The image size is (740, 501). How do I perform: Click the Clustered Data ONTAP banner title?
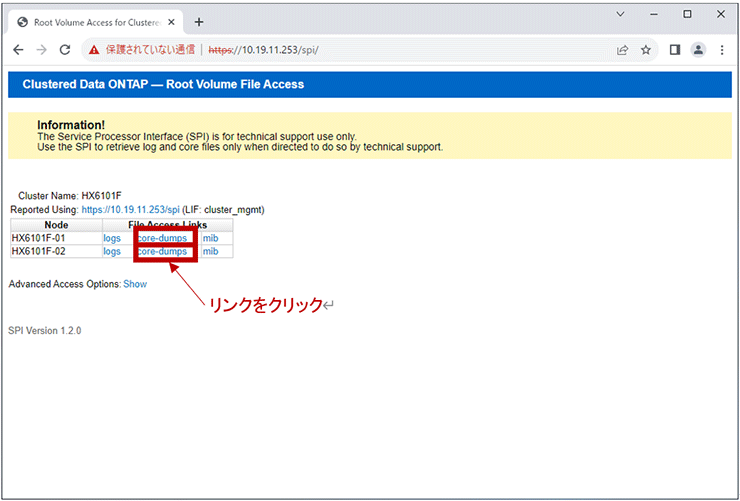pos(163,84)
